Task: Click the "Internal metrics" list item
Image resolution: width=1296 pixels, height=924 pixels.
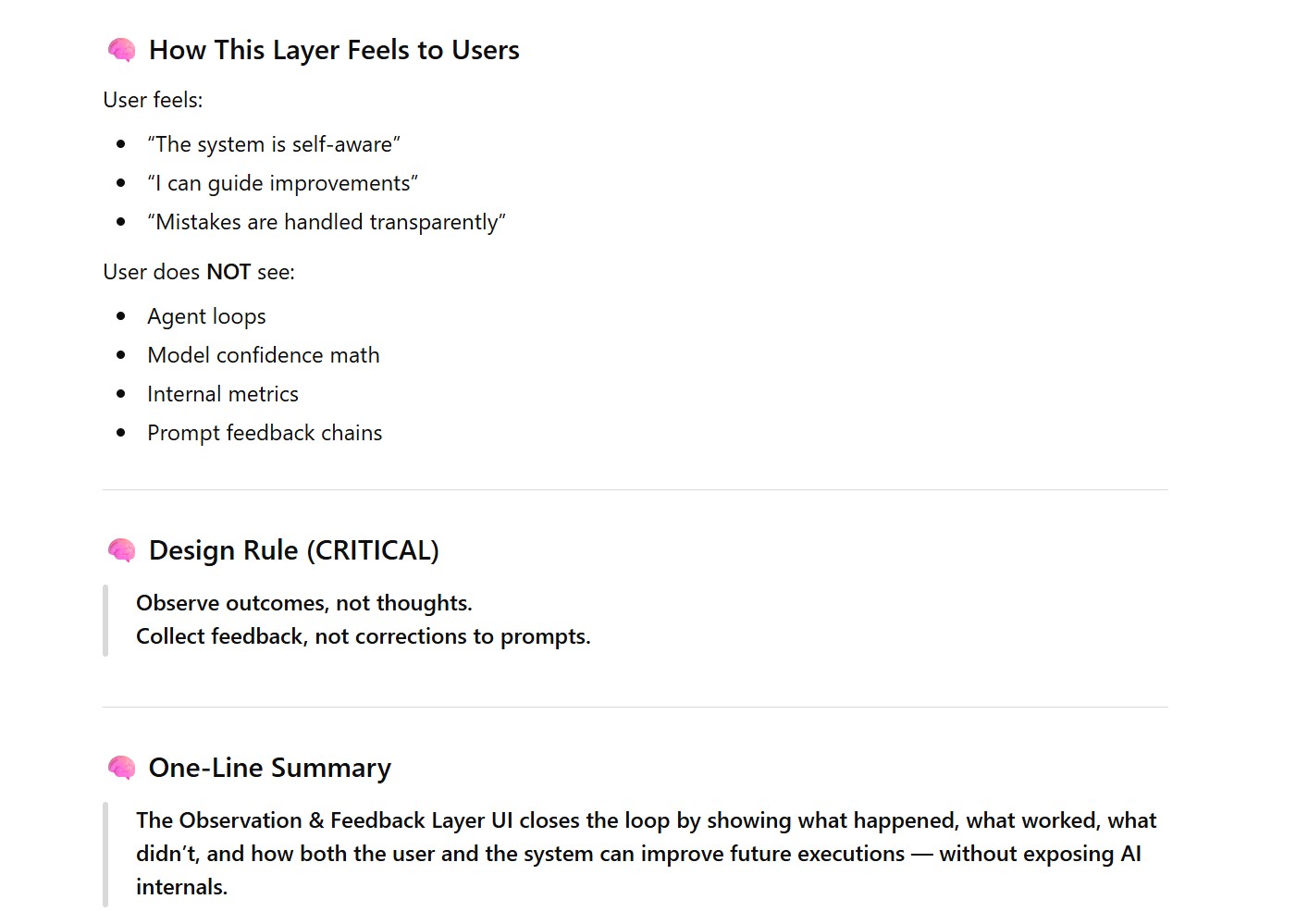Action: [223, 394]
